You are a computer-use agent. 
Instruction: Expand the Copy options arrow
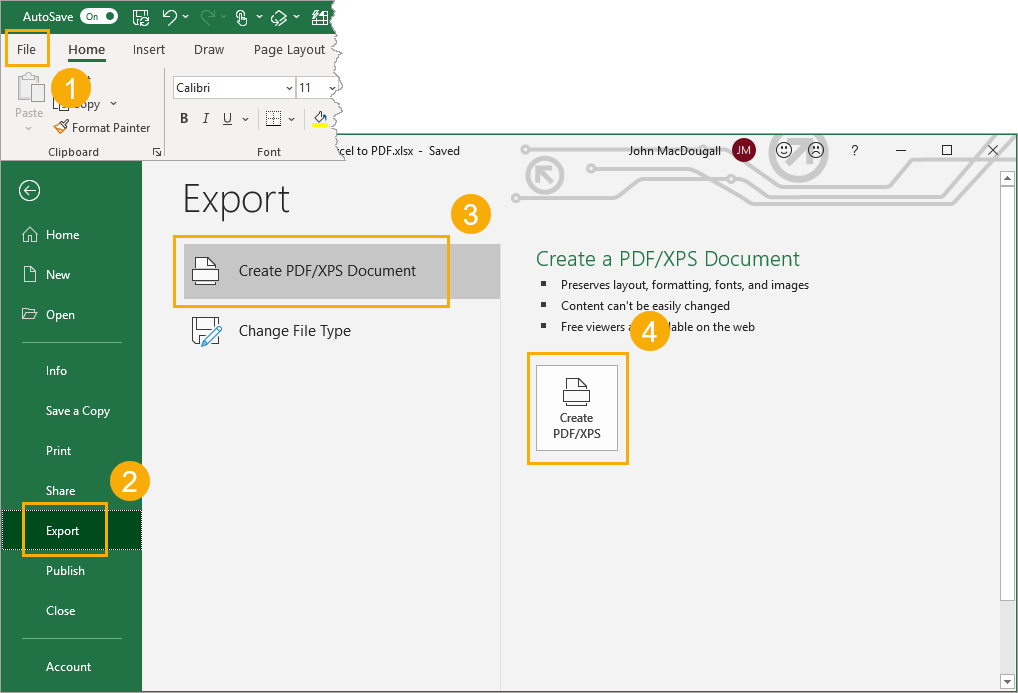(x=114, y=104)
